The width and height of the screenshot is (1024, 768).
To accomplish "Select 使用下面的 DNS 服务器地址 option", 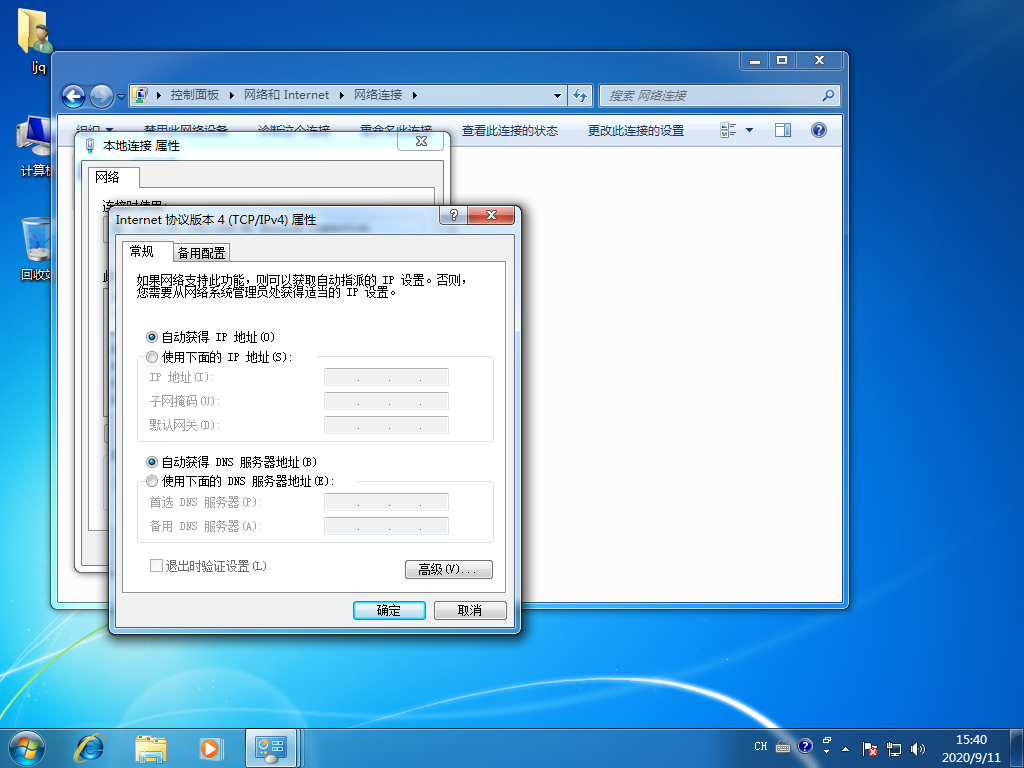I will (152, 481).
